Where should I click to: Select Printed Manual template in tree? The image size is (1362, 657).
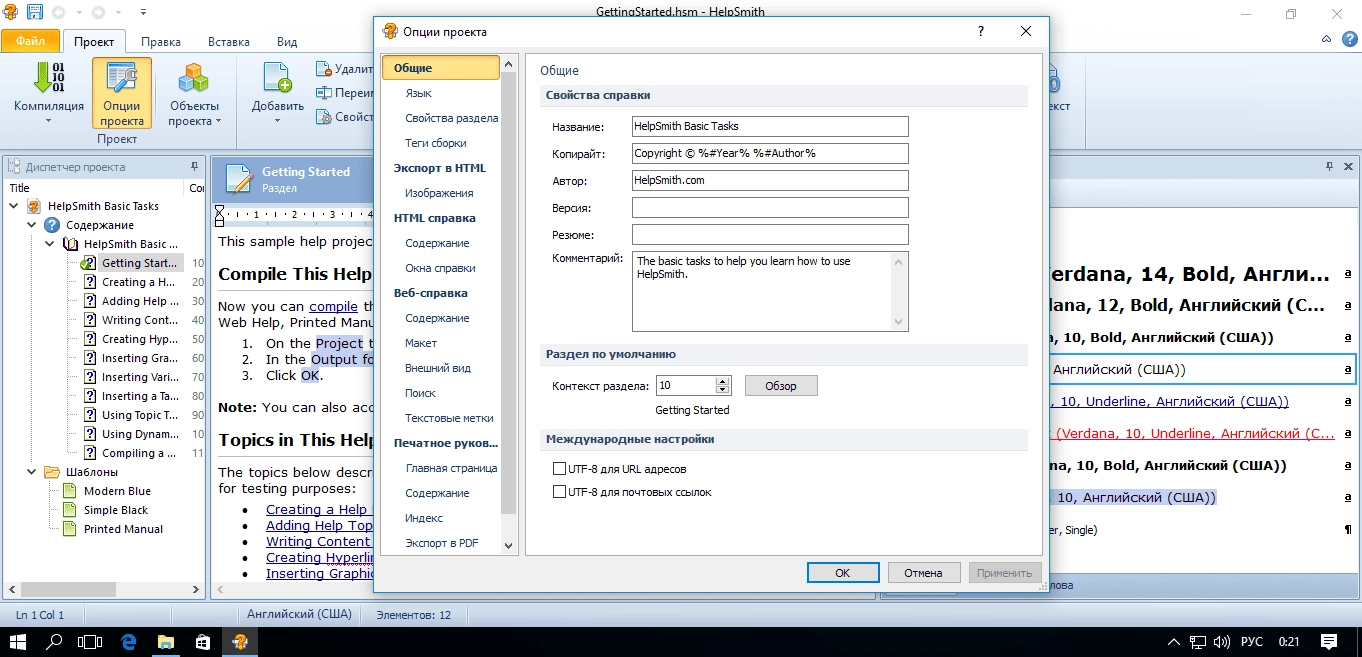[123, 529]
